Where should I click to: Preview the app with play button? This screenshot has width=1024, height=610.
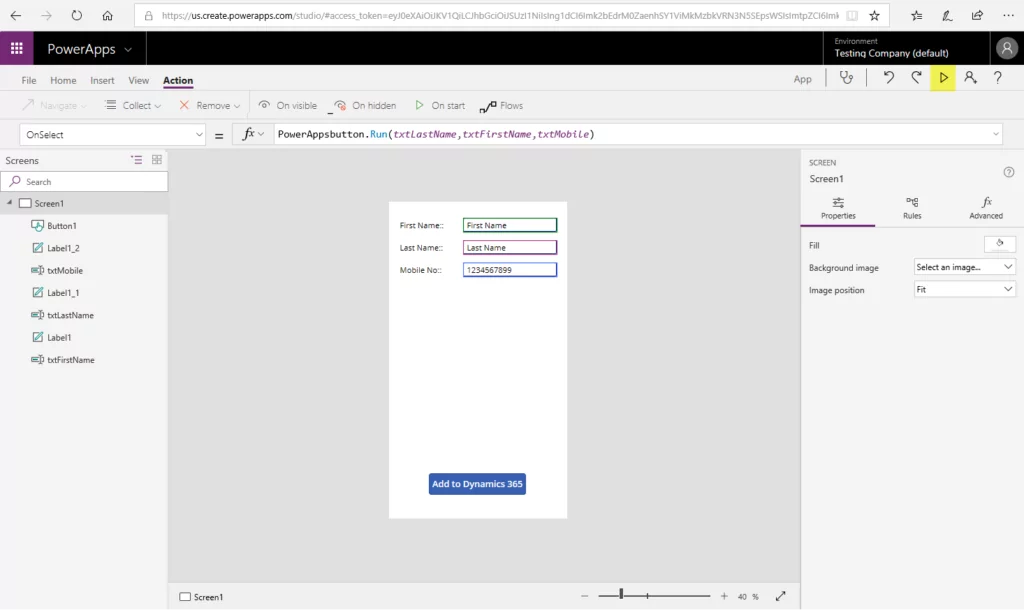[x=943, y=78]
